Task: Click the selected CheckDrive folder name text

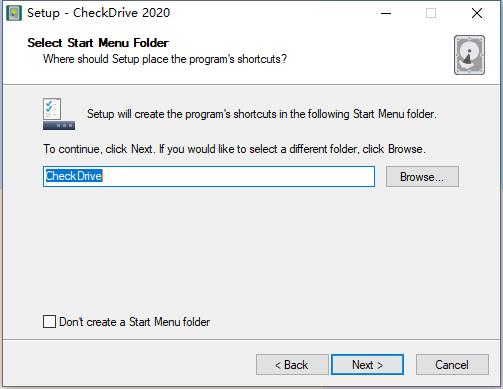Action: 74,176
